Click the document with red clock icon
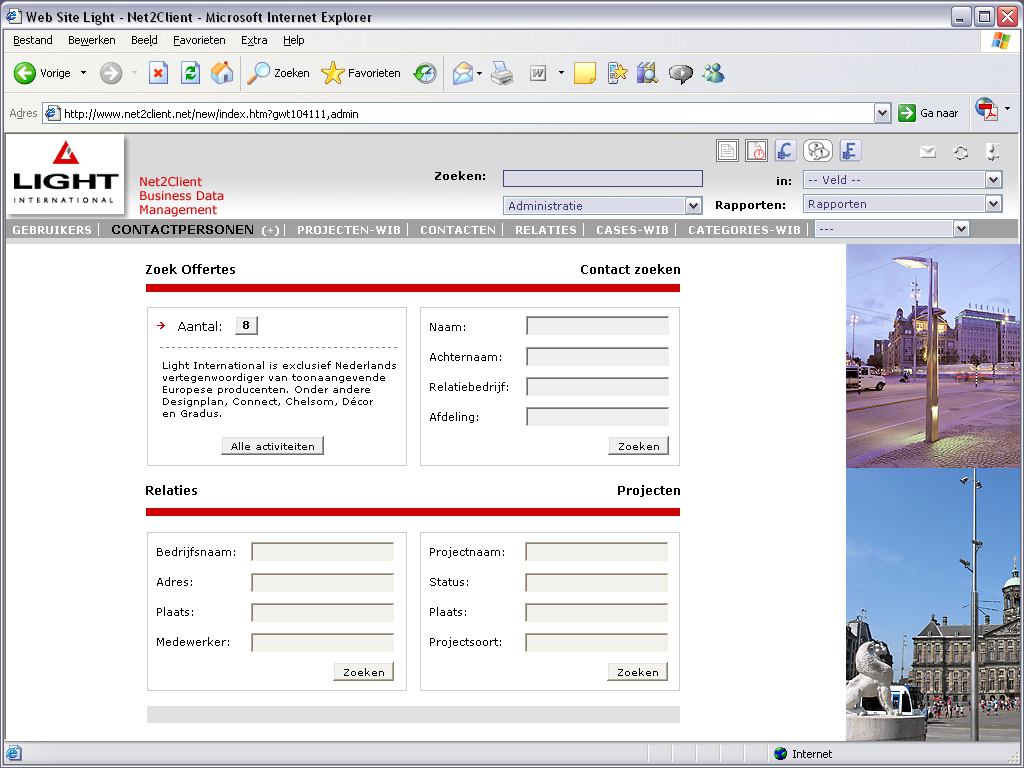The height and width of the screenshot is (768, 1024). (756, 151)
